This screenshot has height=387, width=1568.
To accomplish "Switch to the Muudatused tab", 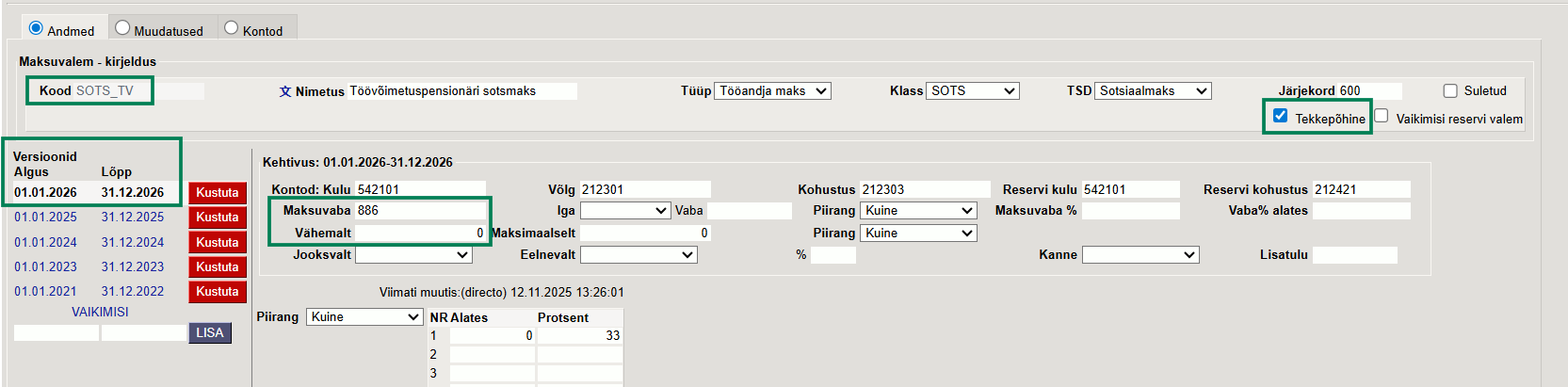I will [x=122, y=28].
